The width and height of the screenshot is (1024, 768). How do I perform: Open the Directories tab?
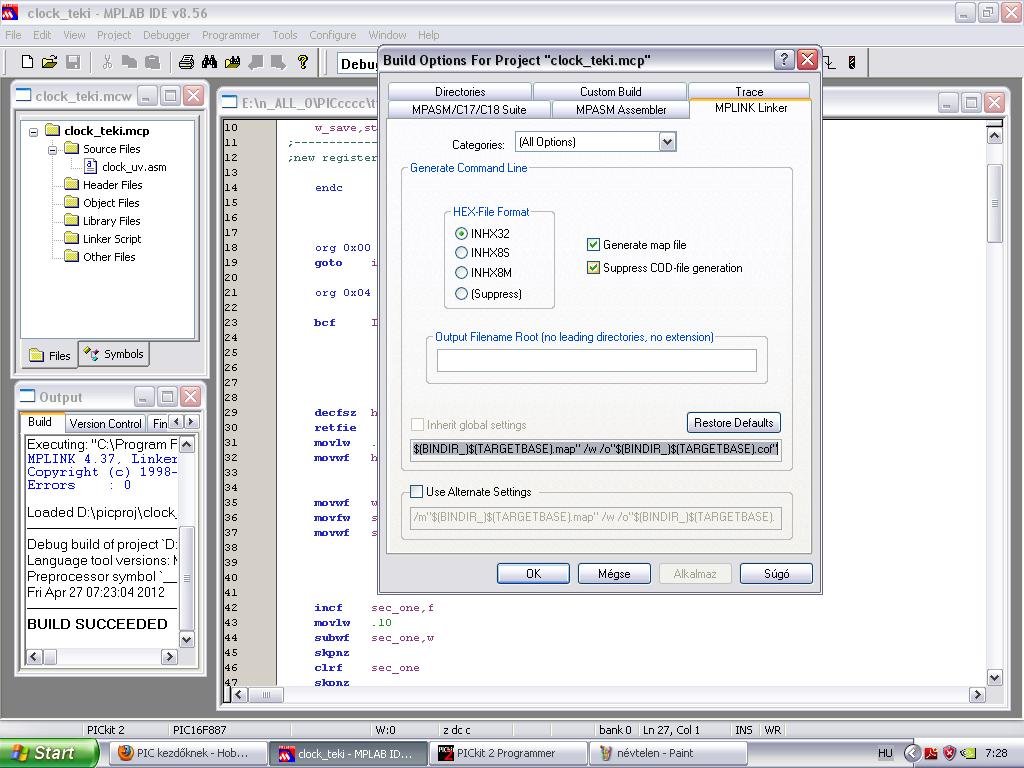460,91
